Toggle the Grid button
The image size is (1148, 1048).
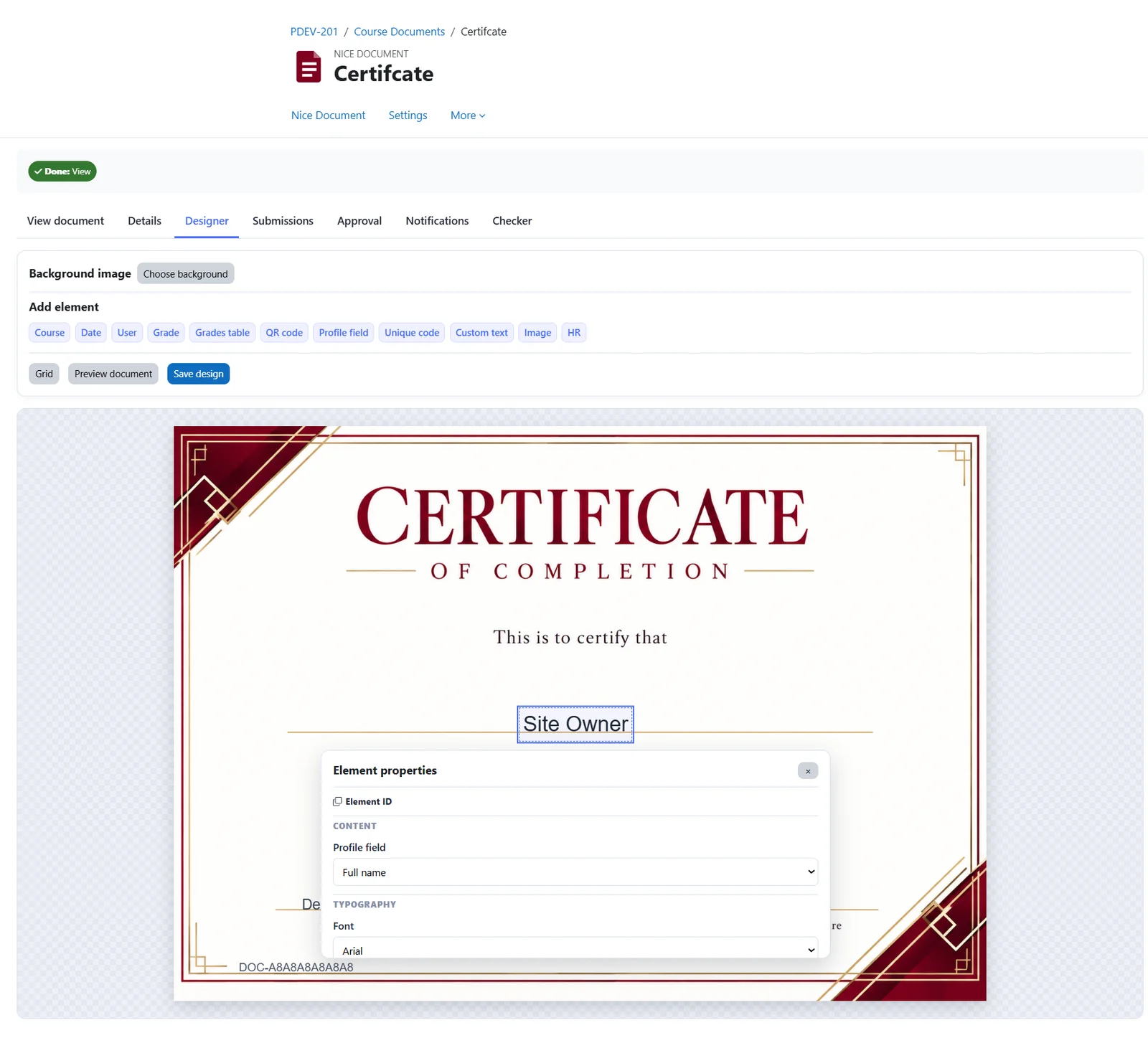pos(44,374)
